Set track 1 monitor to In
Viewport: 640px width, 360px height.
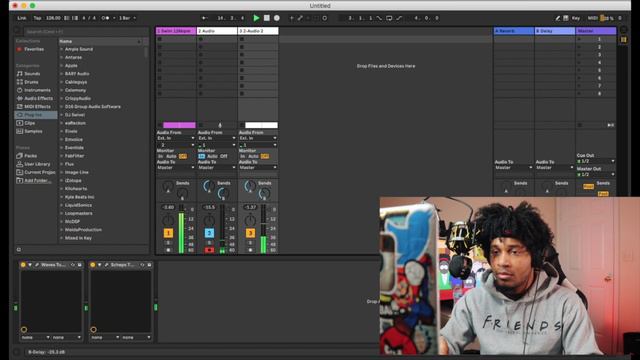pyautogui.click(x=160, y=156)
